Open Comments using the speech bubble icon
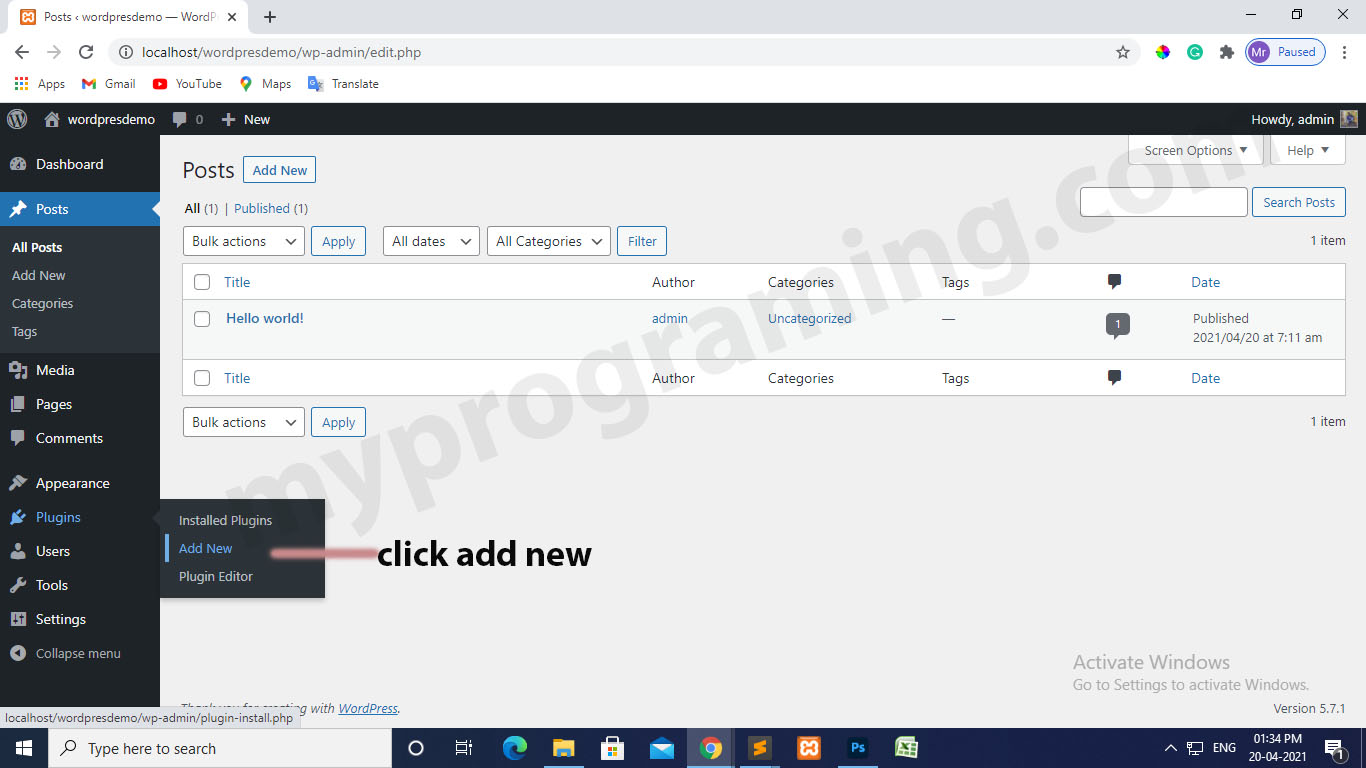Image resolution: width=1366 pixels, height=768 pixels. point(21,438)
